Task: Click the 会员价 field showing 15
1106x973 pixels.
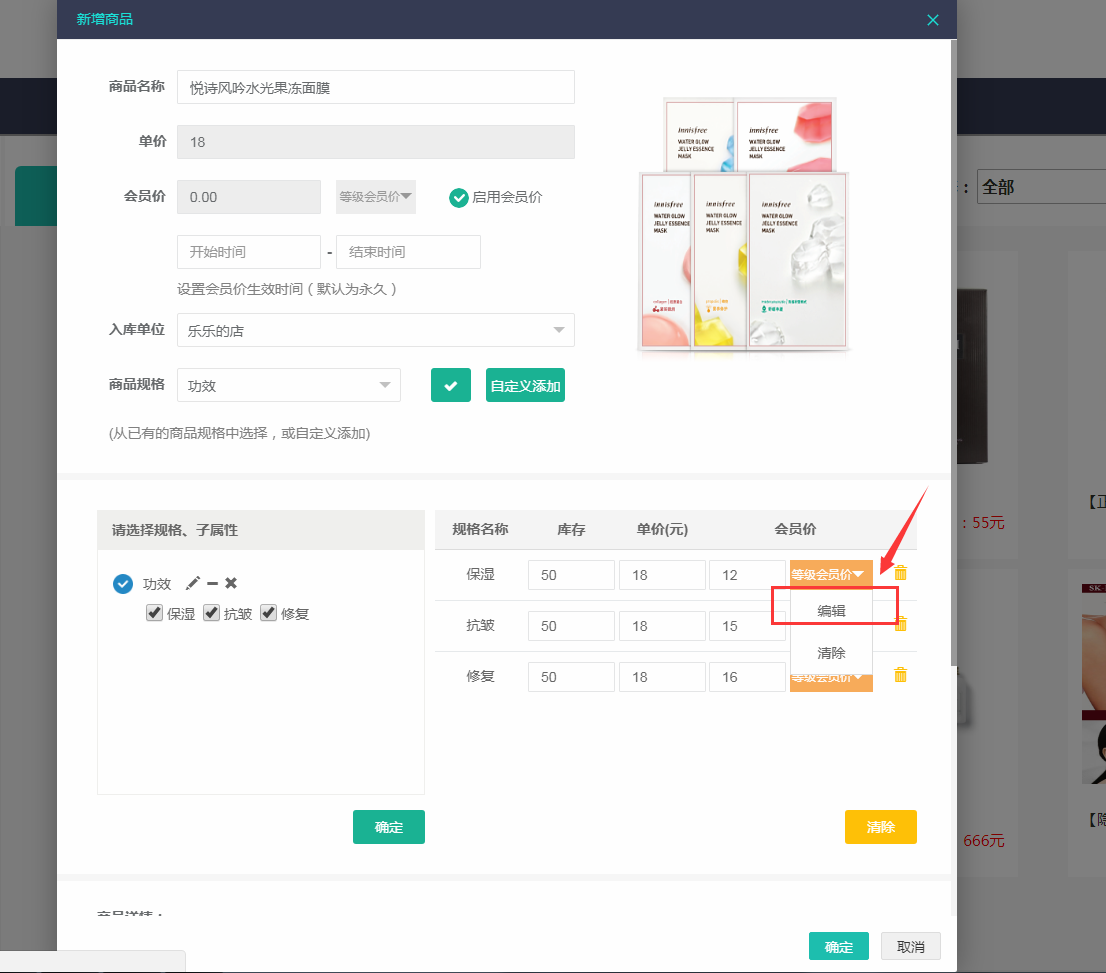Action: click(747, 626)
